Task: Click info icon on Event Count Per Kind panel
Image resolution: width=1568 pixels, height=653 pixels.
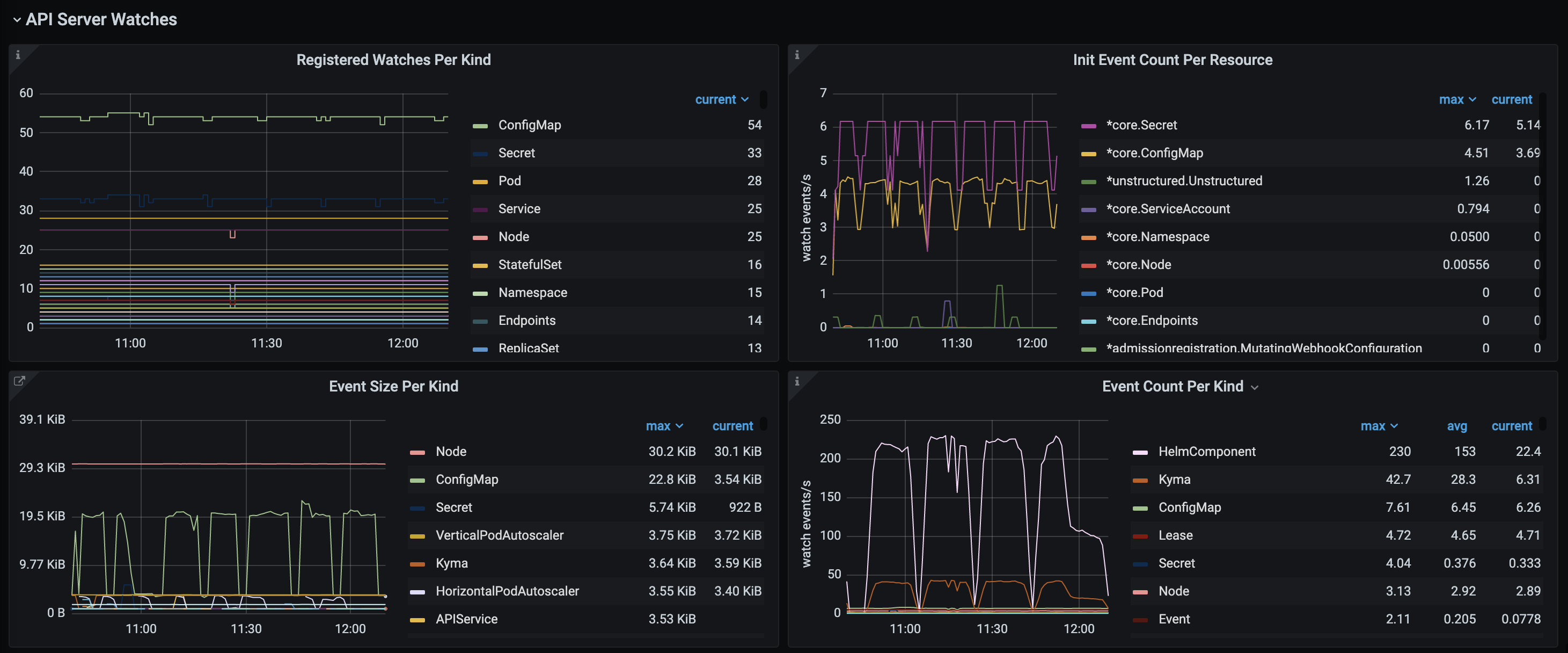Action: click(797, 381)
